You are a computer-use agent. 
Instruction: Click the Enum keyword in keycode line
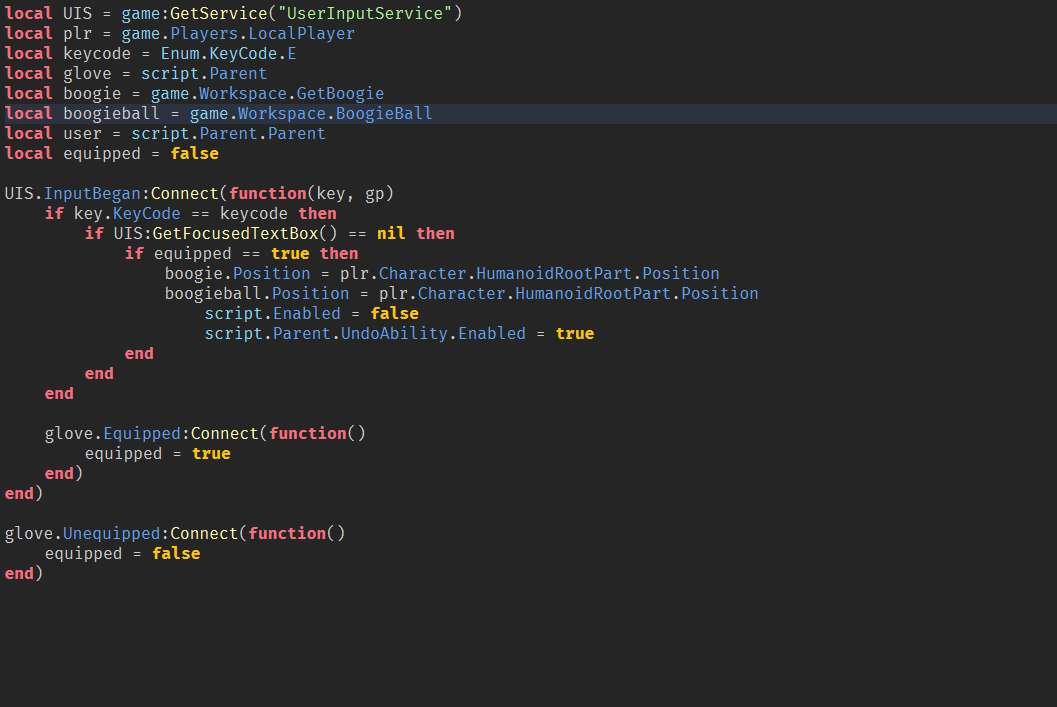pos(180,54)
